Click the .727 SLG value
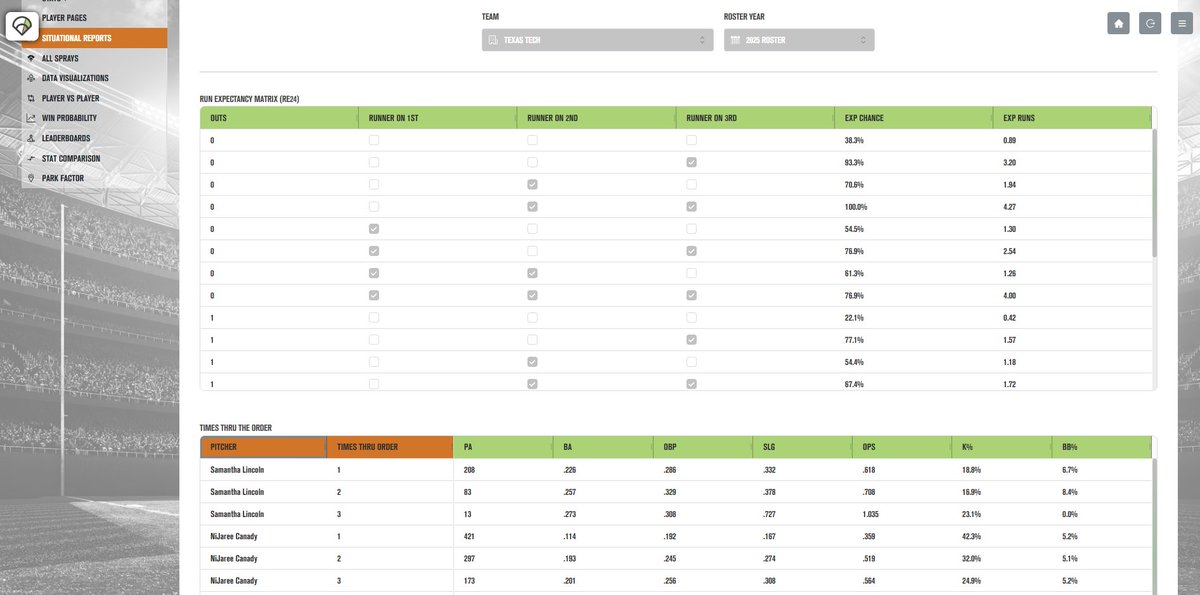This screenshot has width=1200, height=595. point(771,514)
